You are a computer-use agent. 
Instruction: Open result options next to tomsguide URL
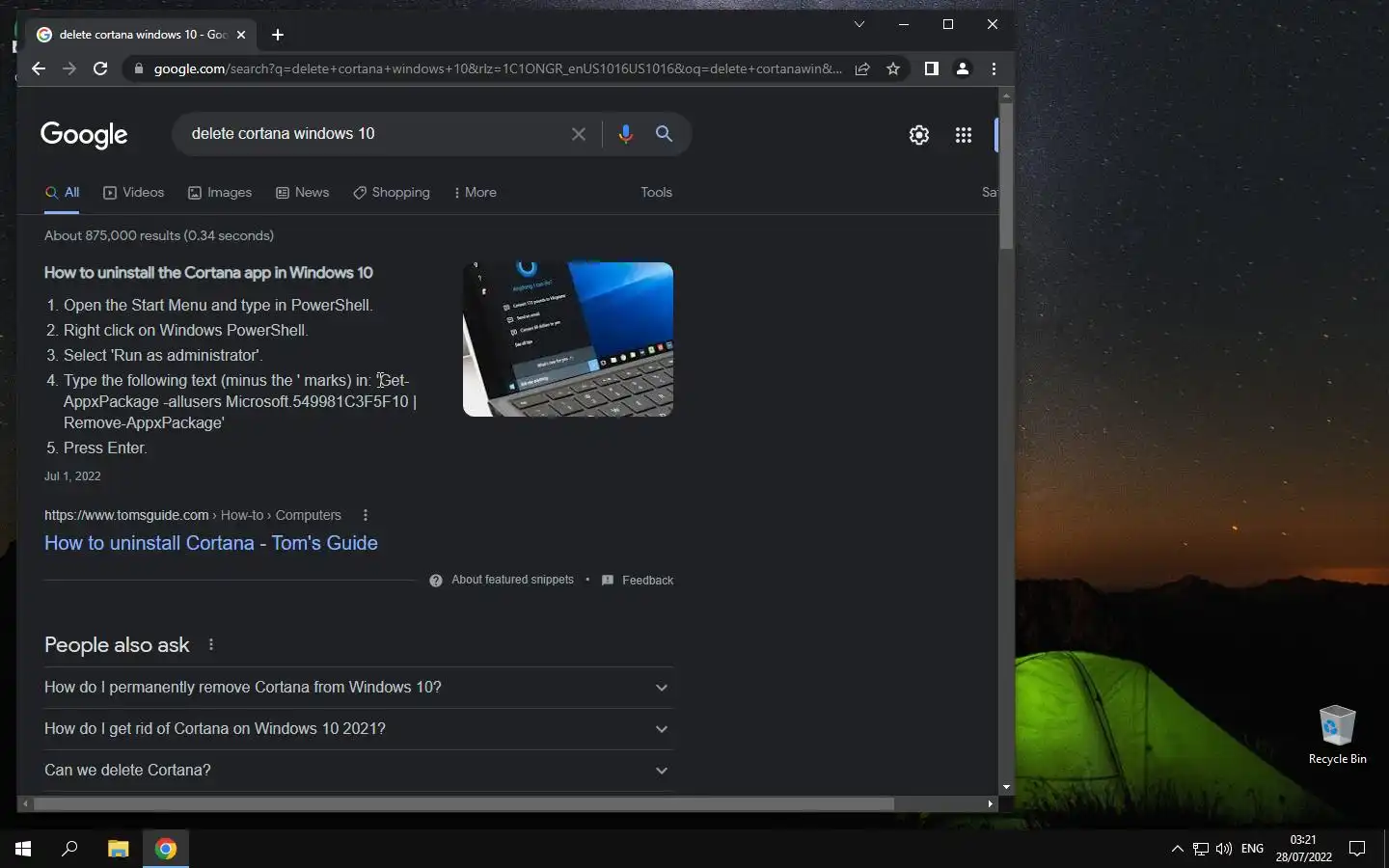coord(366,515)
